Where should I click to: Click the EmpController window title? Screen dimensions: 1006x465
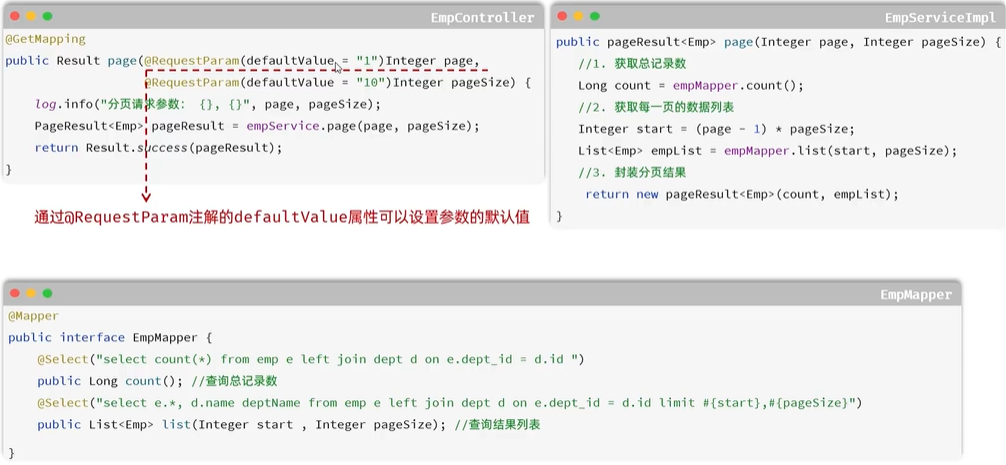(482, 18)
